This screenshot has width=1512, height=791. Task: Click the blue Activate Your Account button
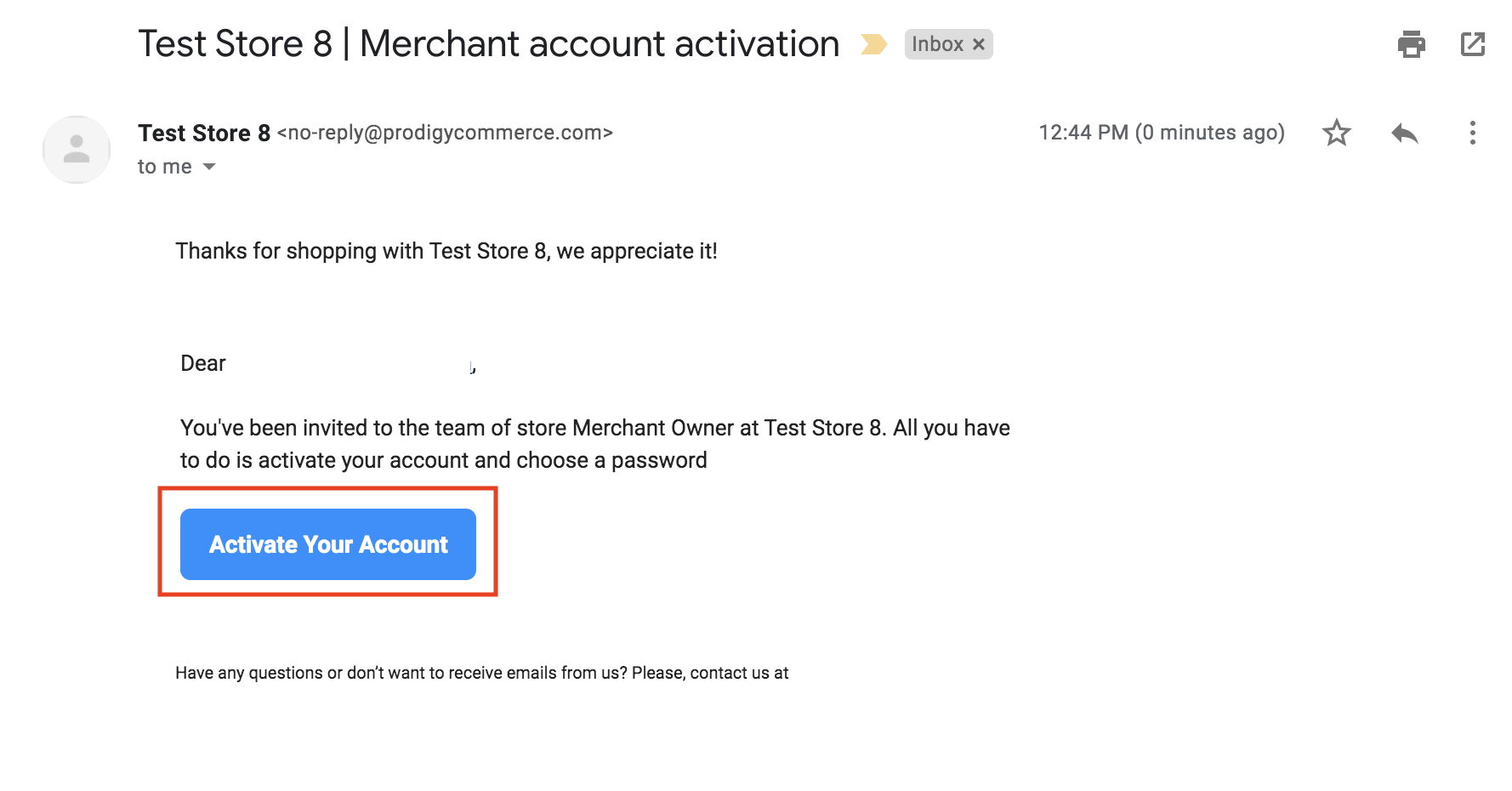point(328,544)
